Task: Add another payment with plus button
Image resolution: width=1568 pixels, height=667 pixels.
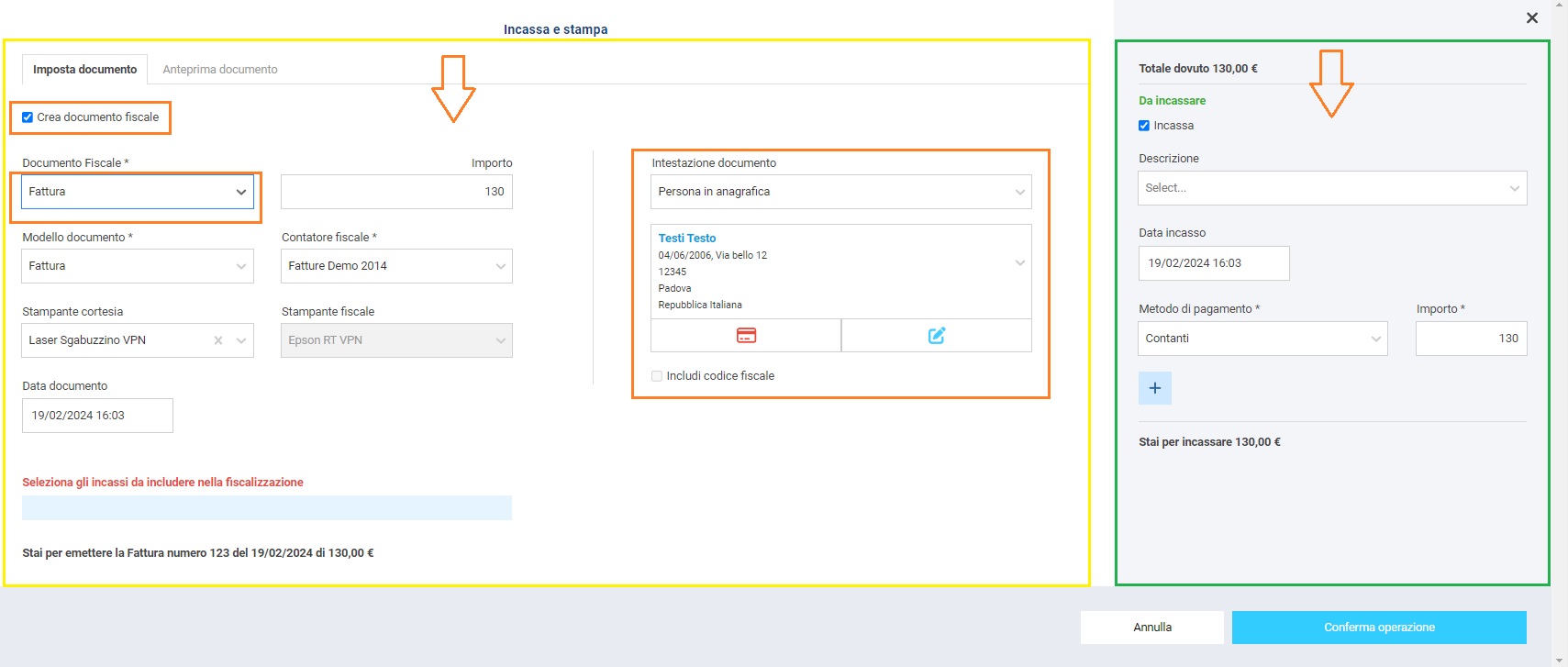Action: click(x=1154, y=388)
